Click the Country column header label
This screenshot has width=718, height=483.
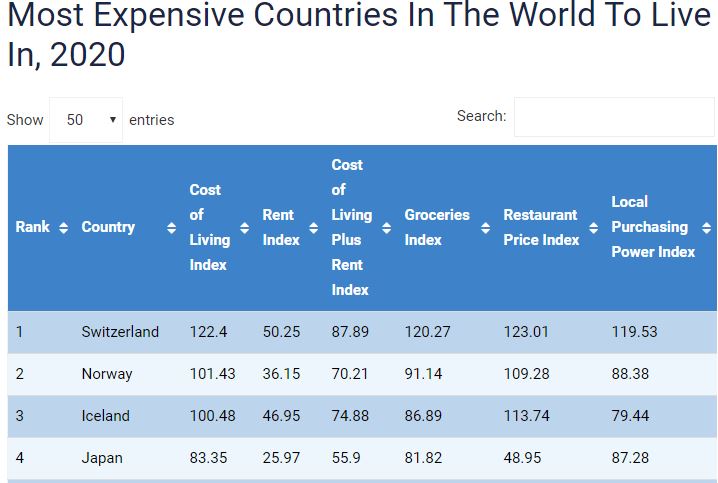(x=108, y=228)
